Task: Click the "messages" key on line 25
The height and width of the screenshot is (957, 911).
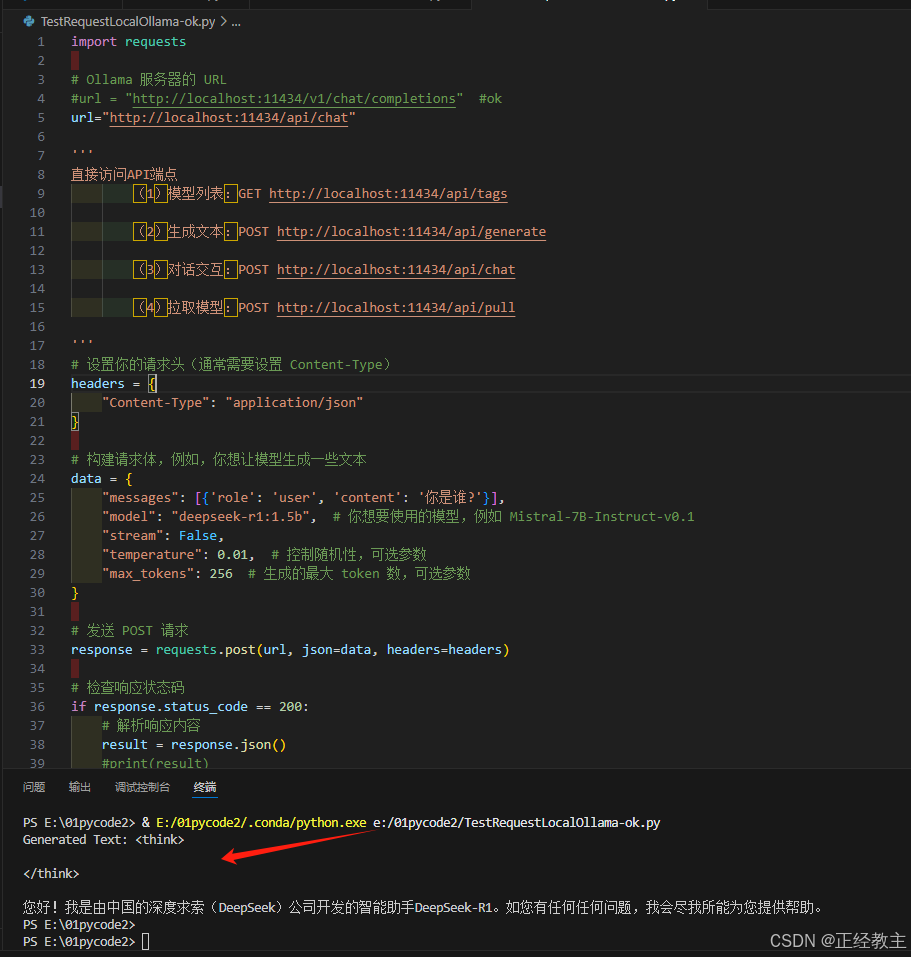Action: (140, 498)
